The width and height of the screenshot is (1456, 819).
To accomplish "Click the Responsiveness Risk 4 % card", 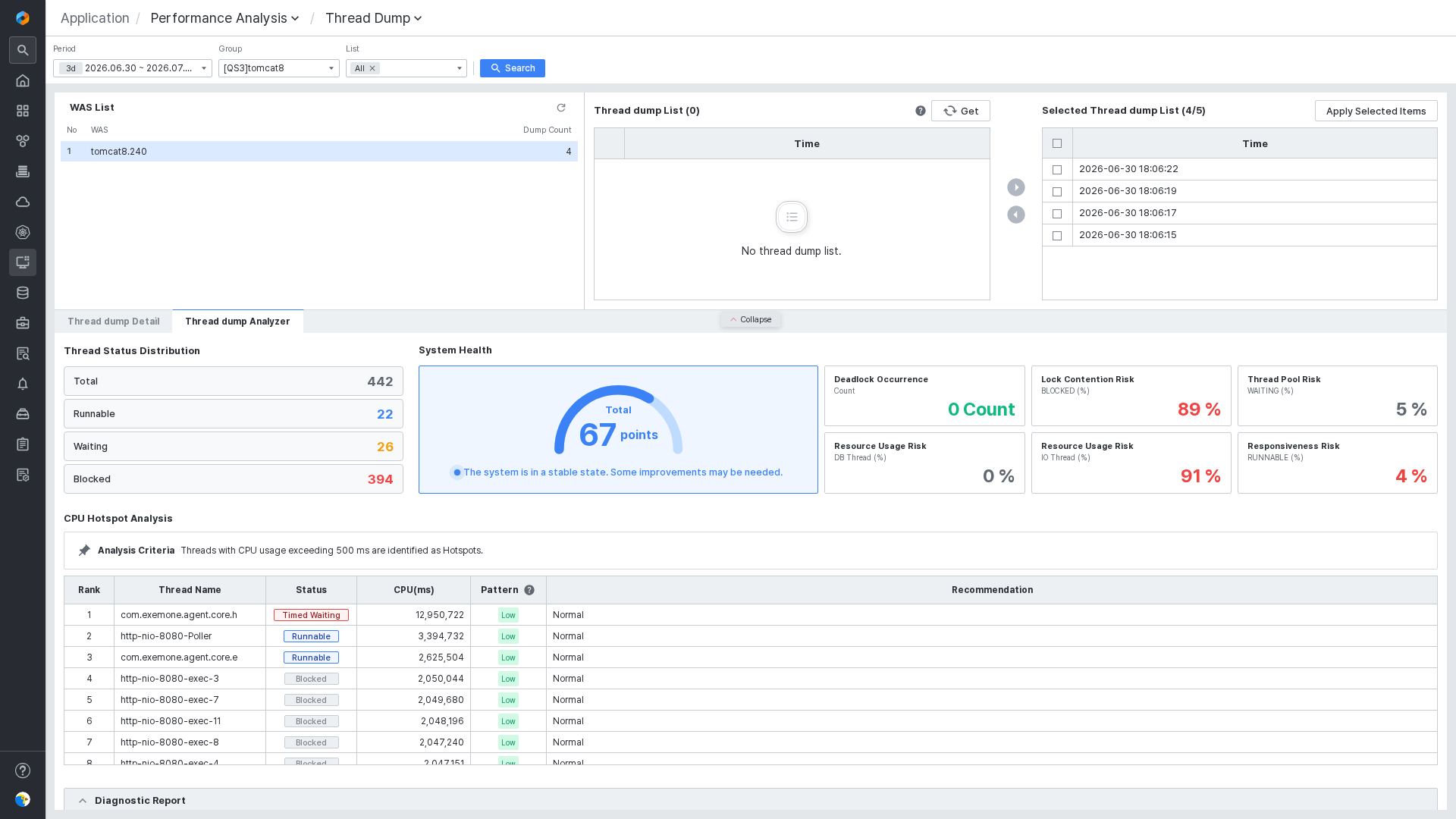I will (1338, 463).
